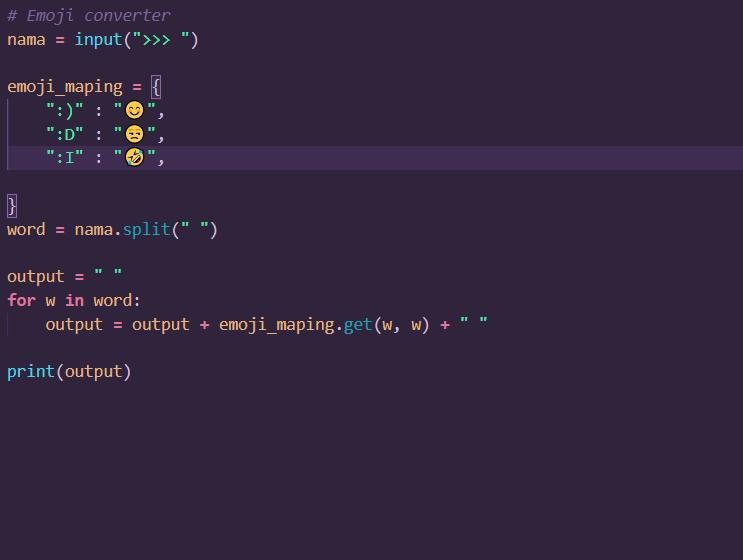
Task: Click the word variable assignment
Action: pyautogui.click(x=26, y=230)
